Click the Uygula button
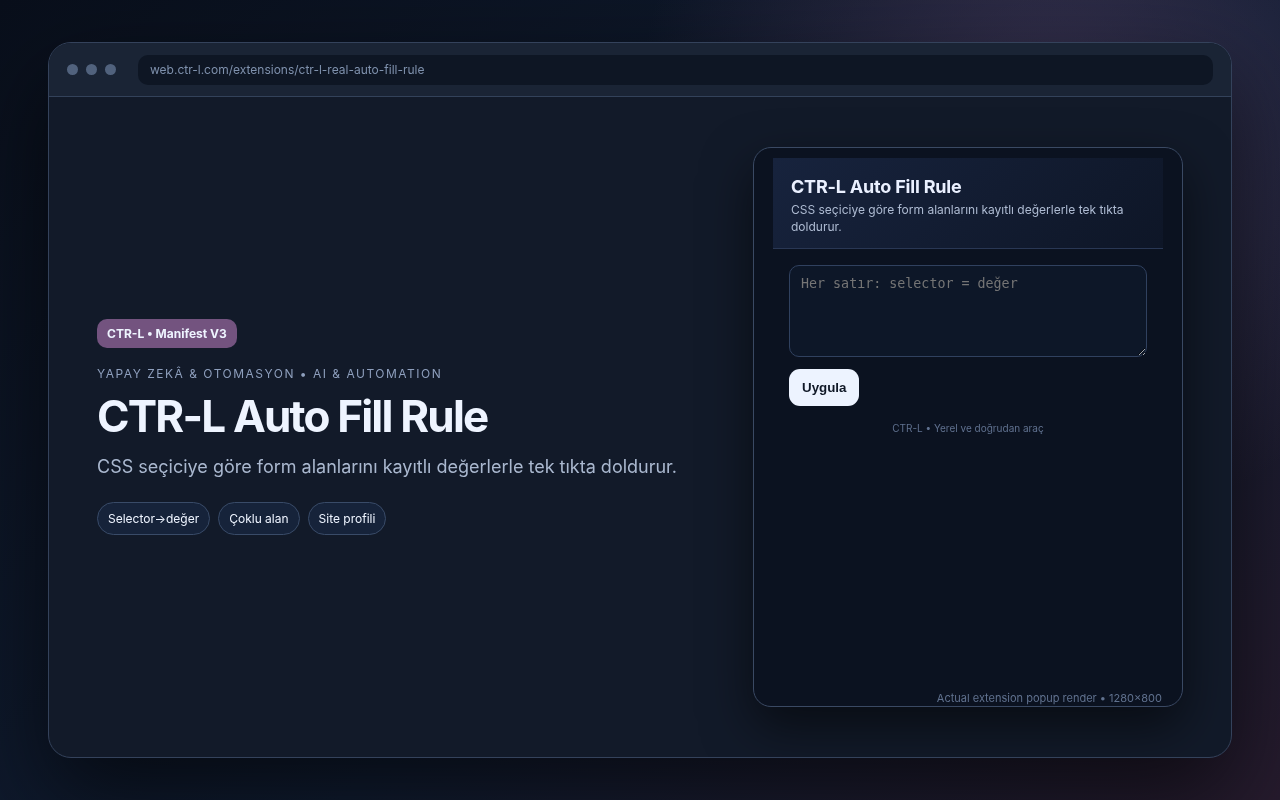The image size is (1280, 800). point(824,388)
